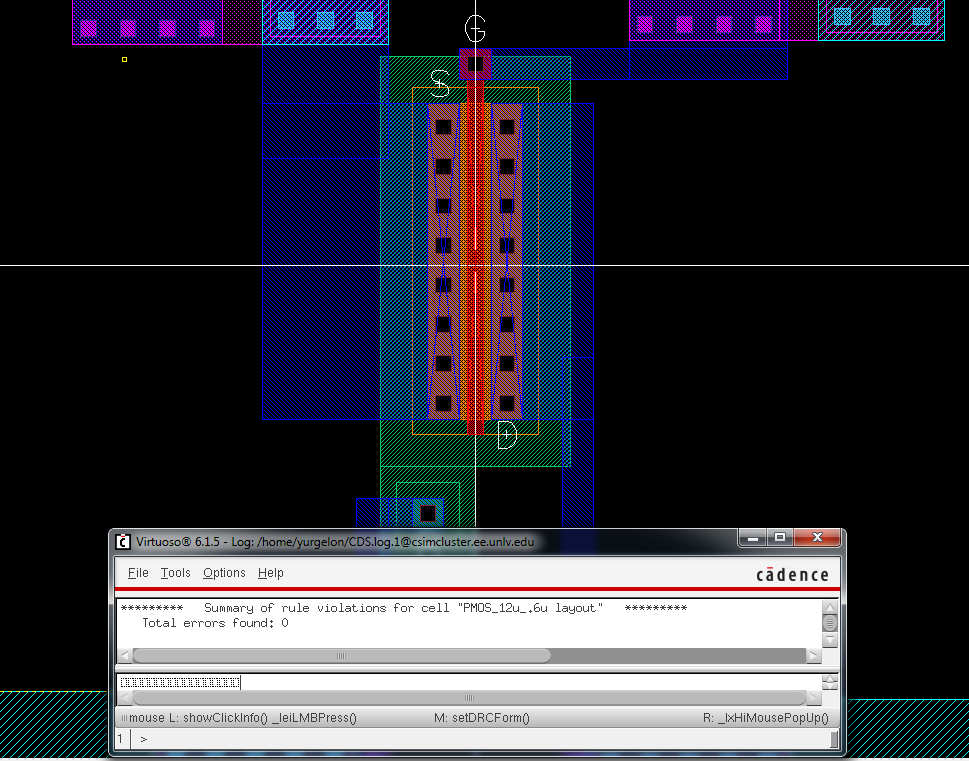
Task: Click the D pin label in the layout
Action: point(507,435)
